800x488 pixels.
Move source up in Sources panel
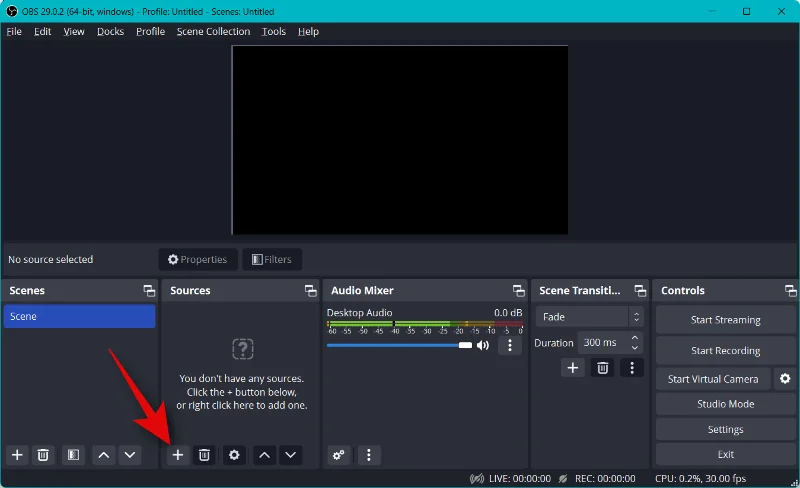[x=264, y=455]
